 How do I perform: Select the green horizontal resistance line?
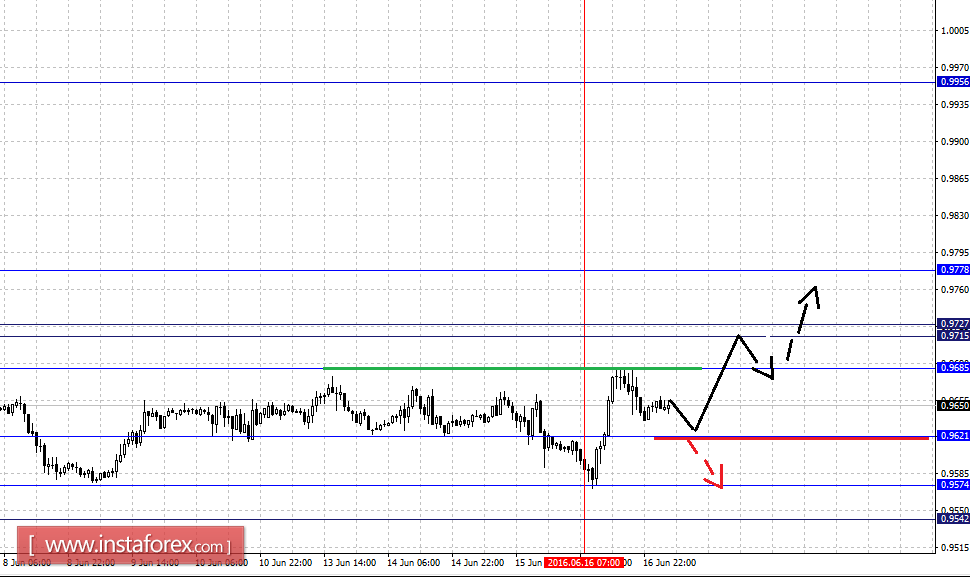click(512, 369)
